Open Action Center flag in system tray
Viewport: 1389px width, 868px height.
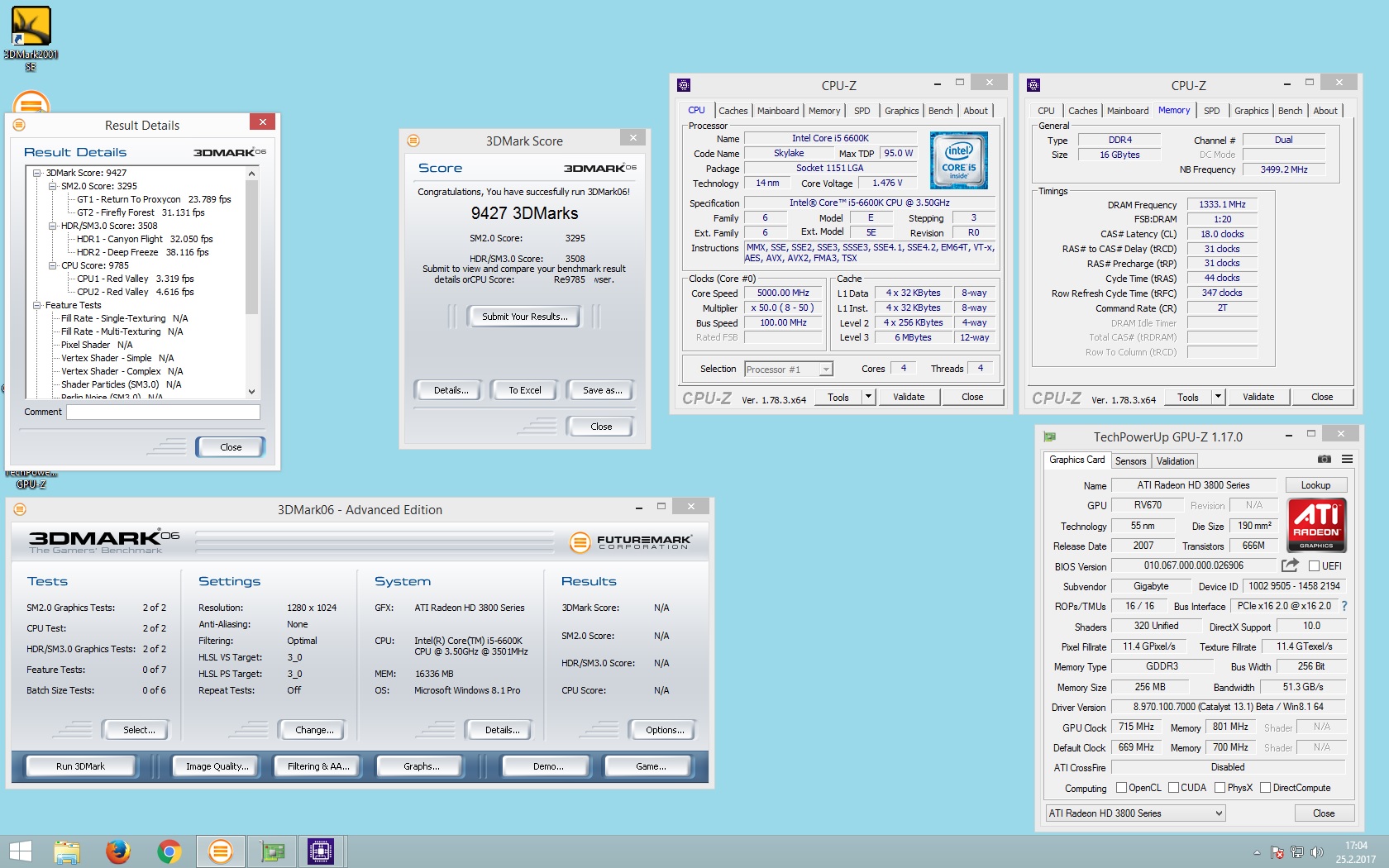[x=1277, y=852]
